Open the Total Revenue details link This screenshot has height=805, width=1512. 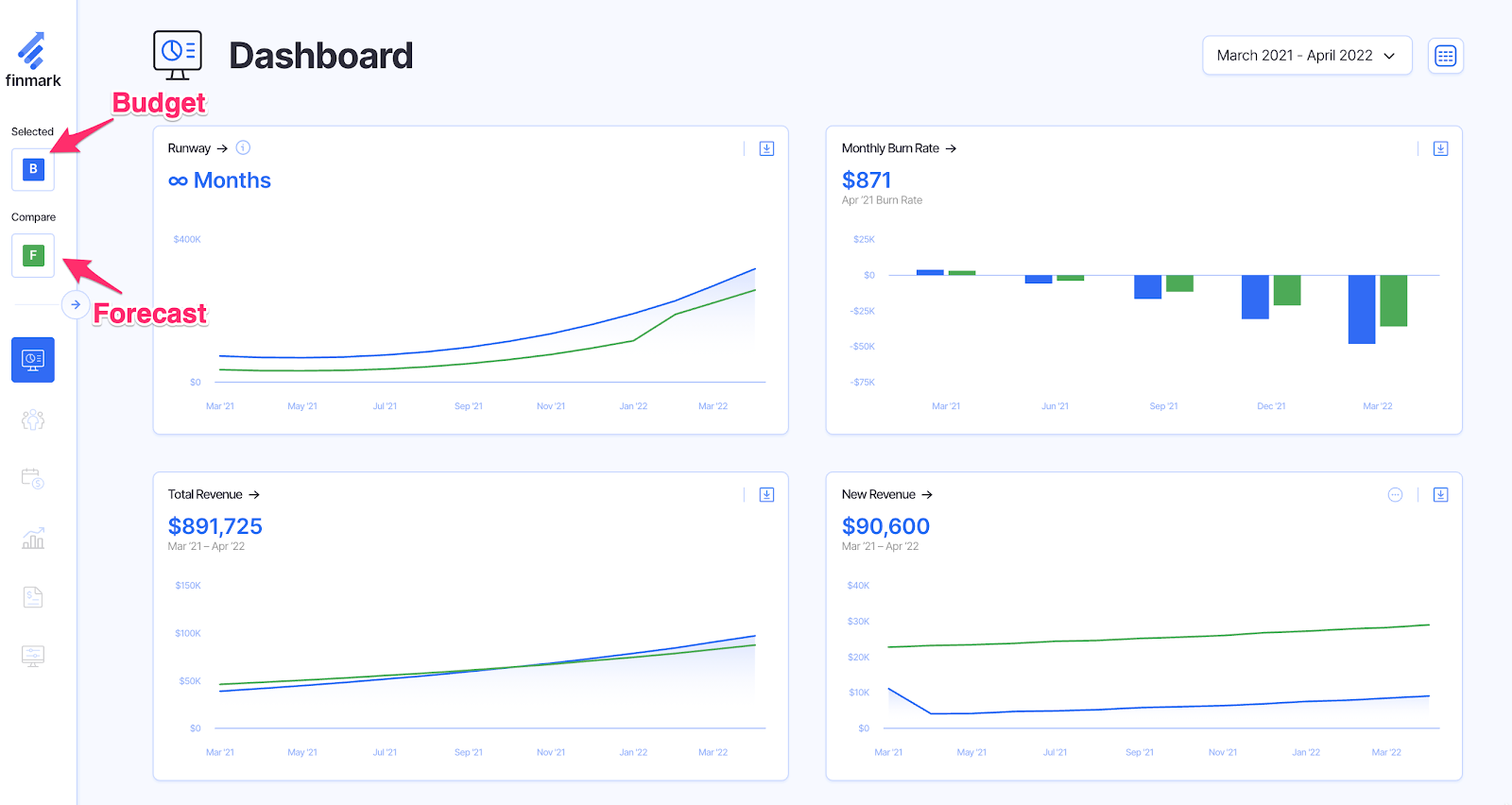click(214, 494)
